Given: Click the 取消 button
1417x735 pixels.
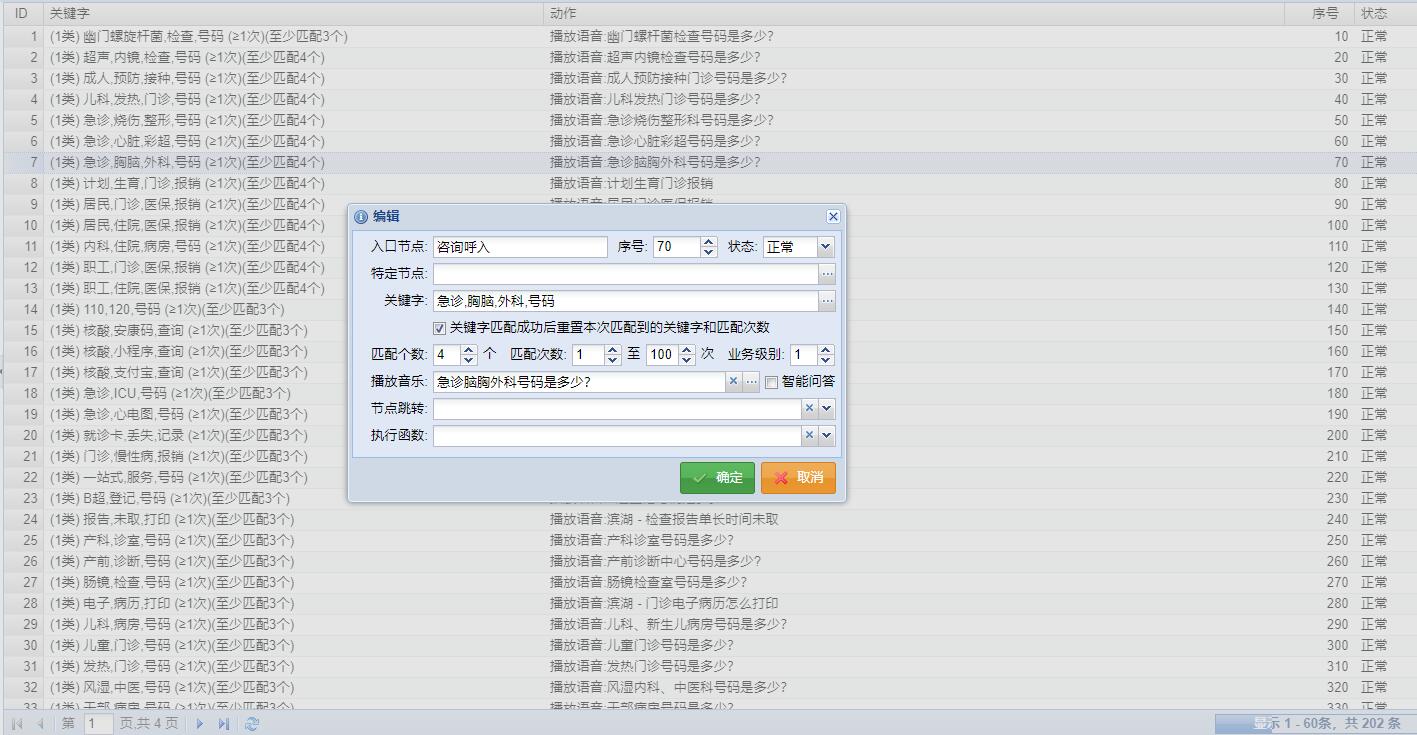Looking at the screenshot, I should pyautogui.click(x=798, y=478).
